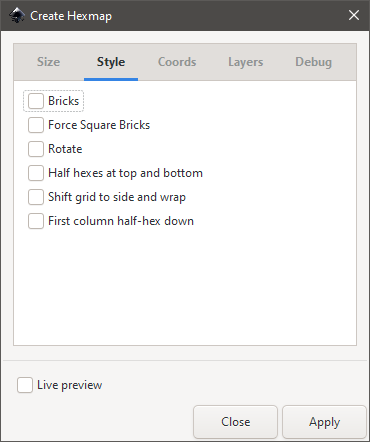
Task: Tick the Force Square Bricks checkbox
Action: (36, 125)
